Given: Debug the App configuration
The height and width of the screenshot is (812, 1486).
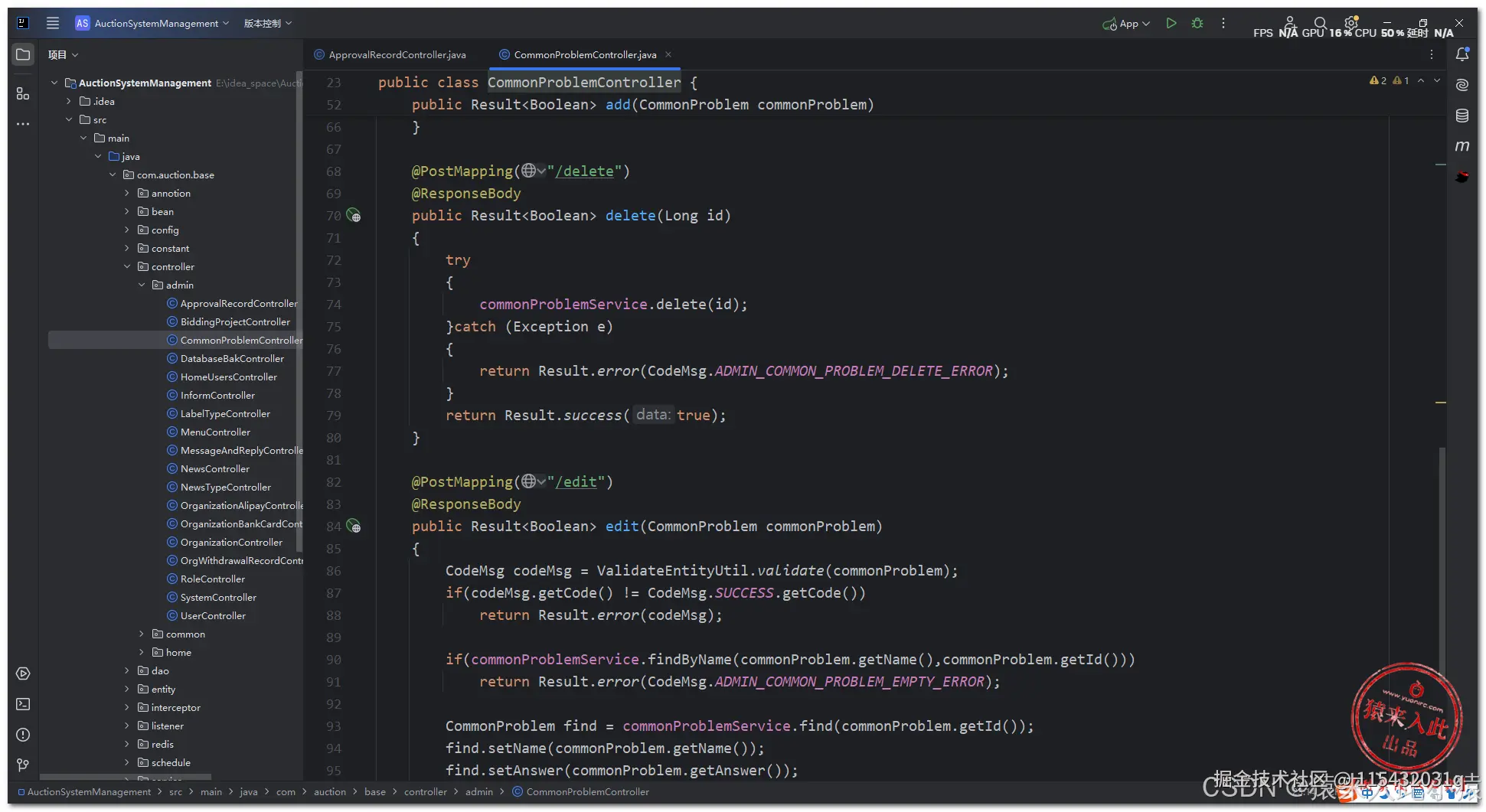Looking at the screenshot, I should (1197, 23).
